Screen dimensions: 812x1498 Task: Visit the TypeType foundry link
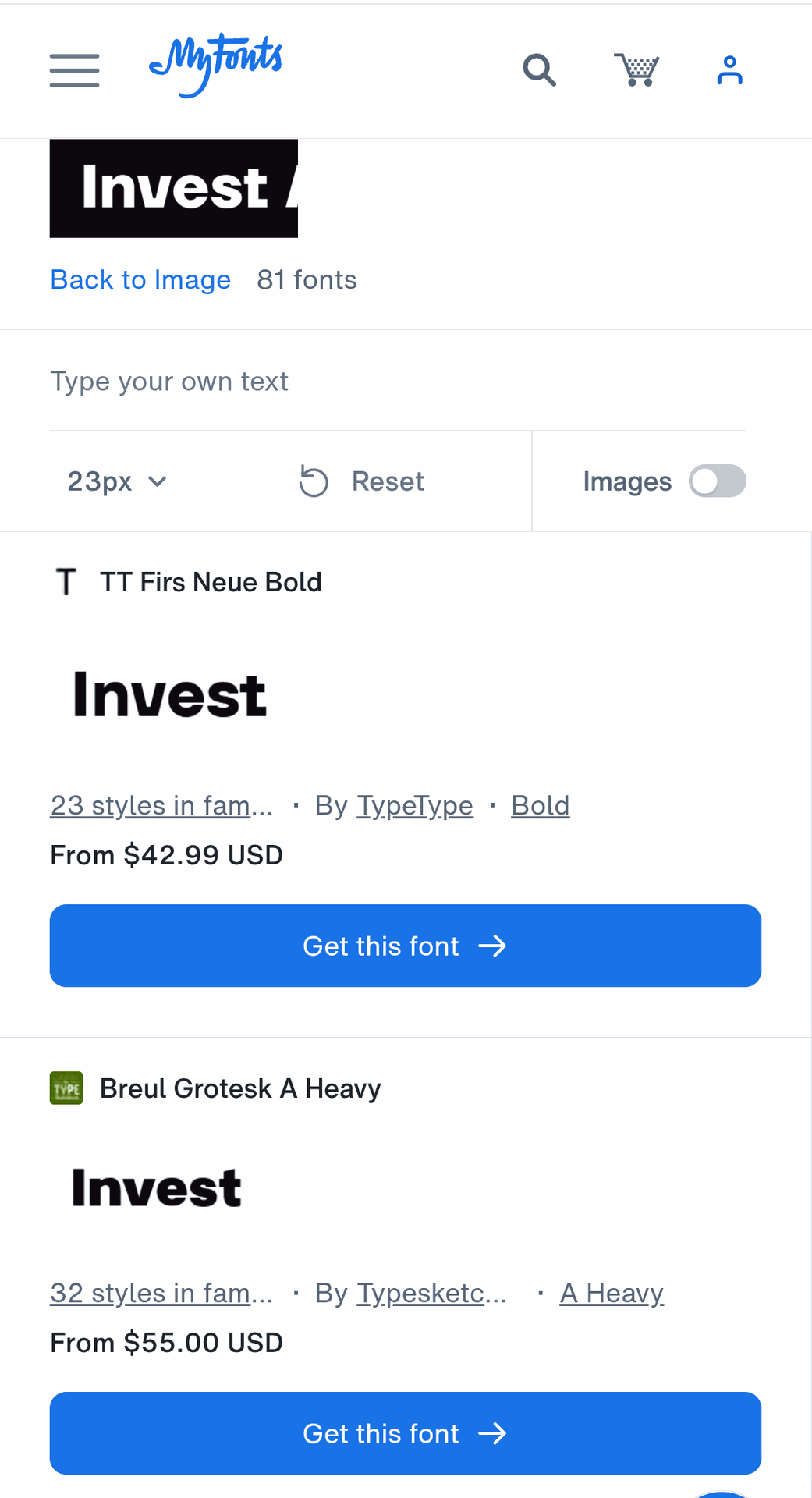[415, 806]
